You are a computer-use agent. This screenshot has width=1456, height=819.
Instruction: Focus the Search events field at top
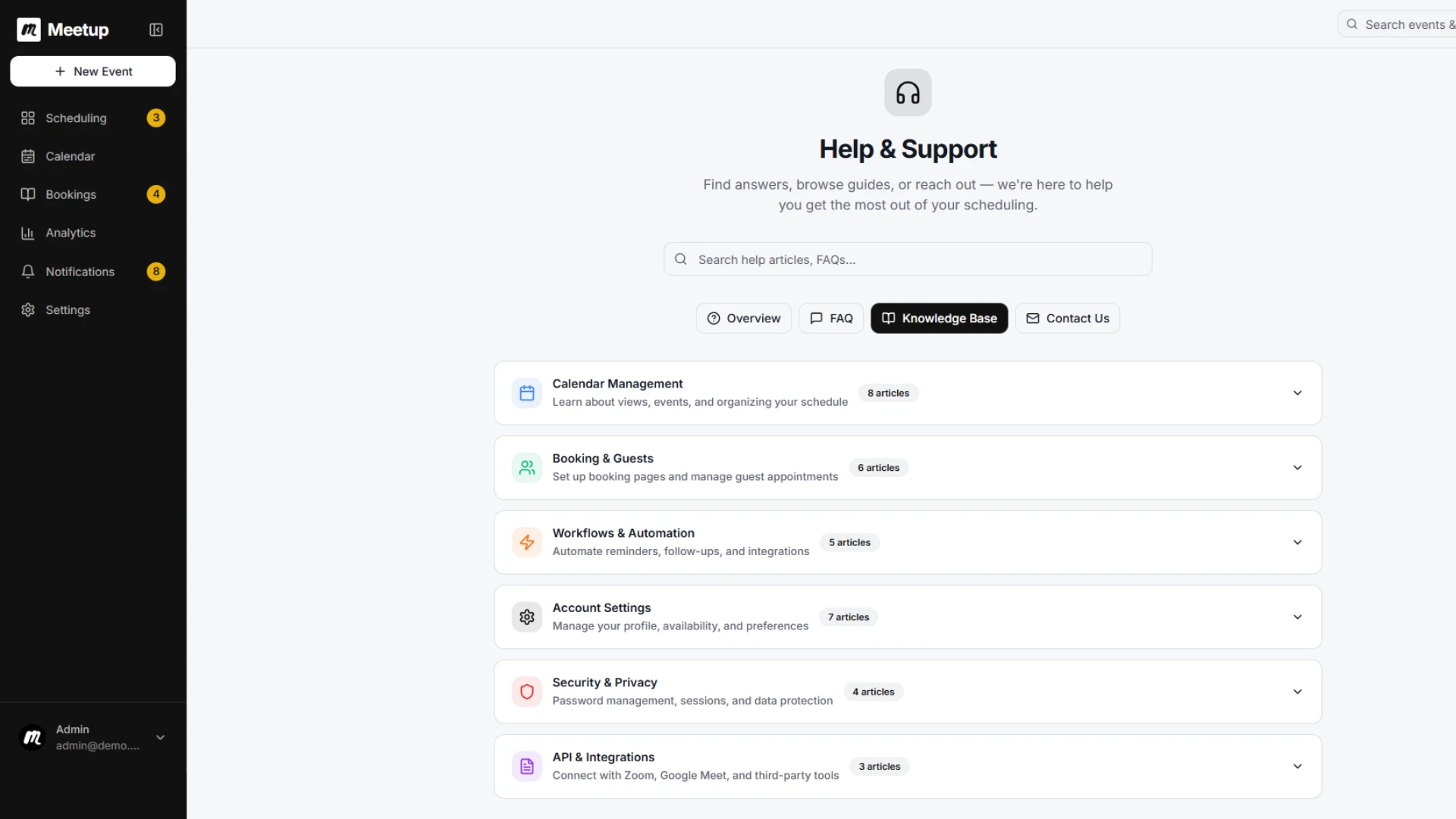click(x=1397, y=24)
